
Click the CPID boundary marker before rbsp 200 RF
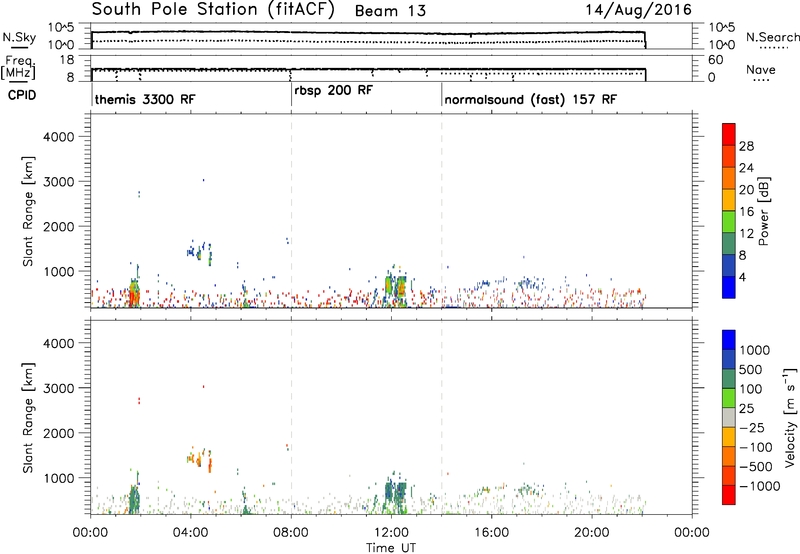291,95
